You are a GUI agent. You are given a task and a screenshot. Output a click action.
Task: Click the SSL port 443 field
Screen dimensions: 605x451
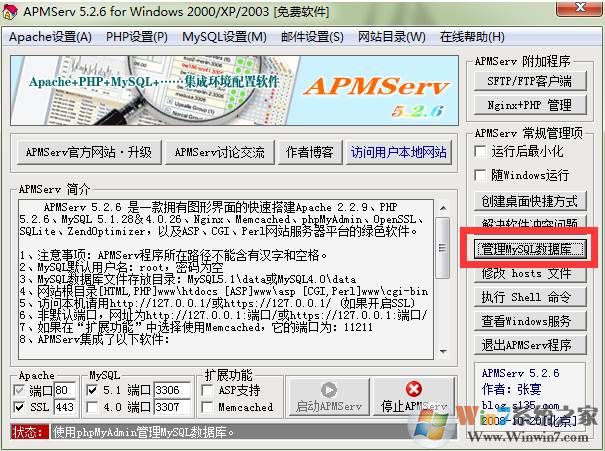pos(64,407)
